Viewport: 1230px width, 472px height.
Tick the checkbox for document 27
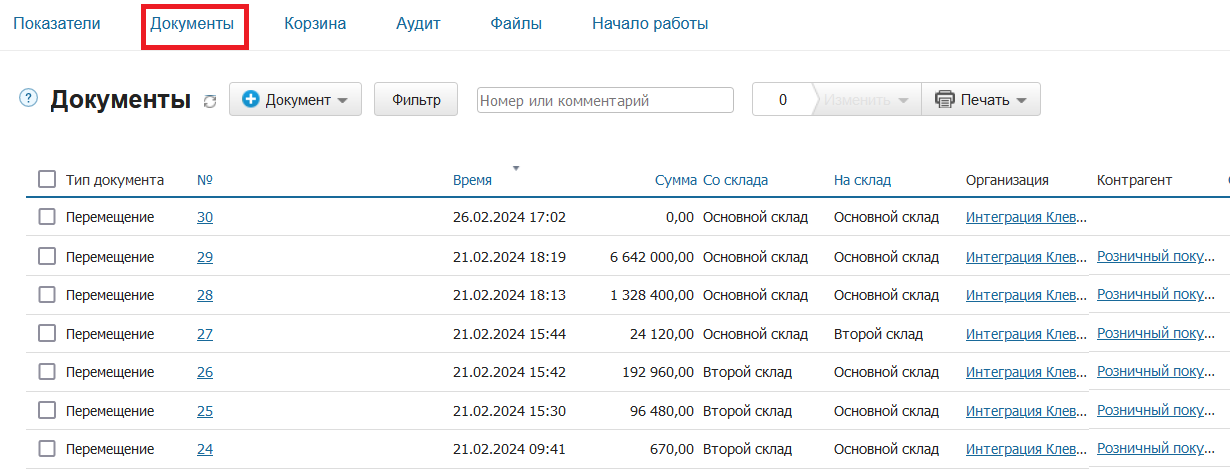coord(47,334)
